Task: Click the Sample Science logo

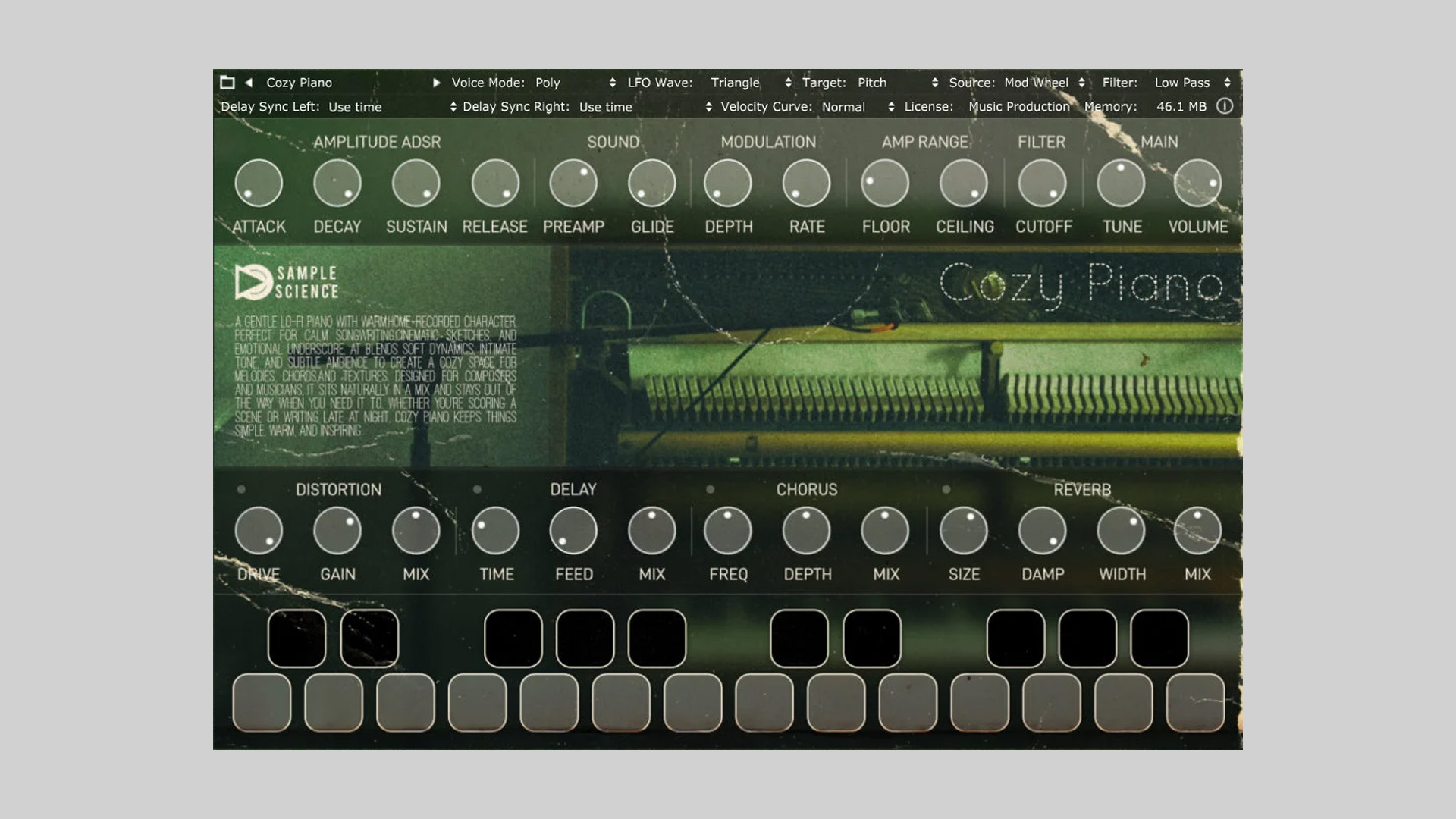Action: pyautogui.click(x=287, y=282)
